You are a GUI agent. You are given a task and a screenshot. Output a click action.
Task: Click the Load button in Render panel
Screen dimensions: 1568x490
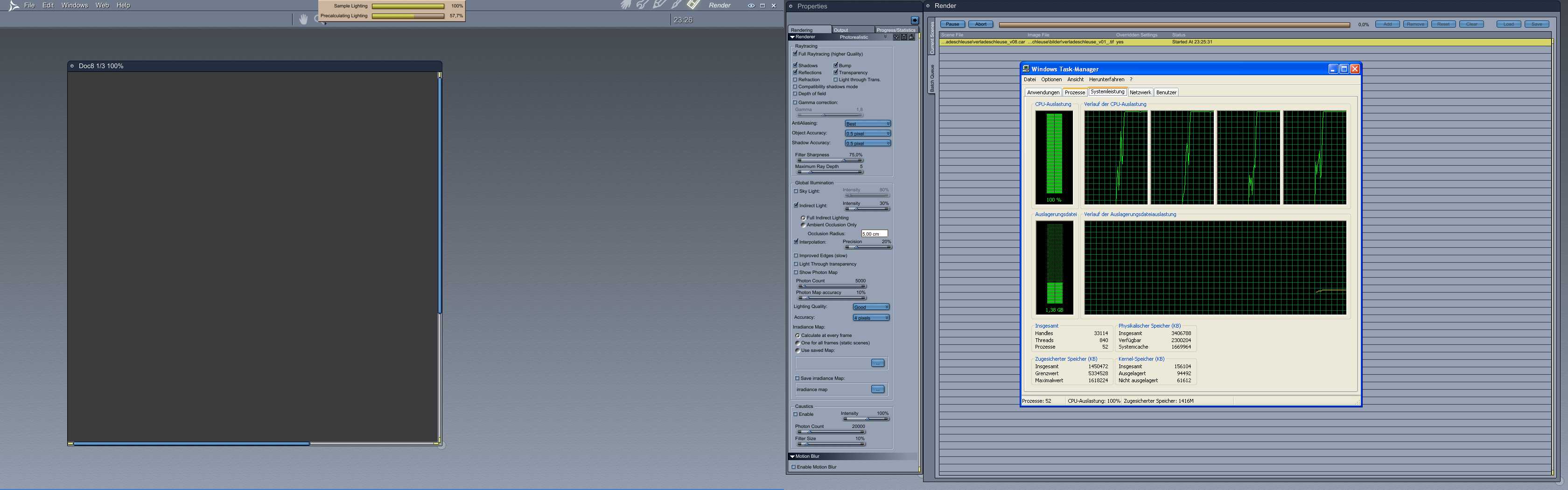(x=1508, y=24)
